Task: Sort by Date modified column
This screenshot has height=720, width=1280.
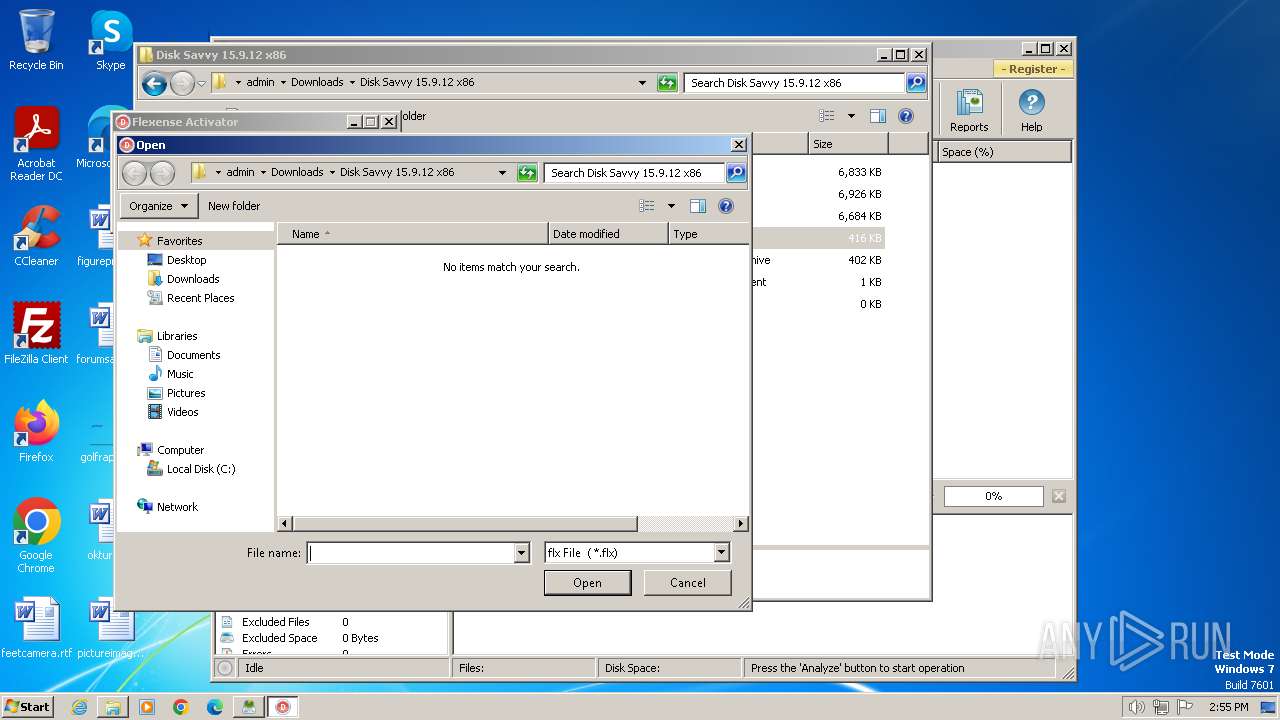Action: [608, 234]
